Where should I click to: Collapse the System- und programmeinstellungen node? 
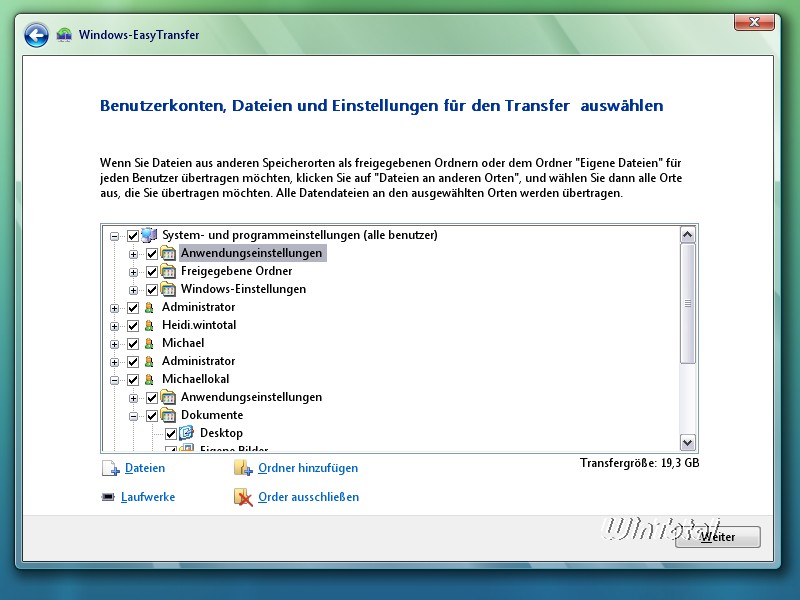114,236
